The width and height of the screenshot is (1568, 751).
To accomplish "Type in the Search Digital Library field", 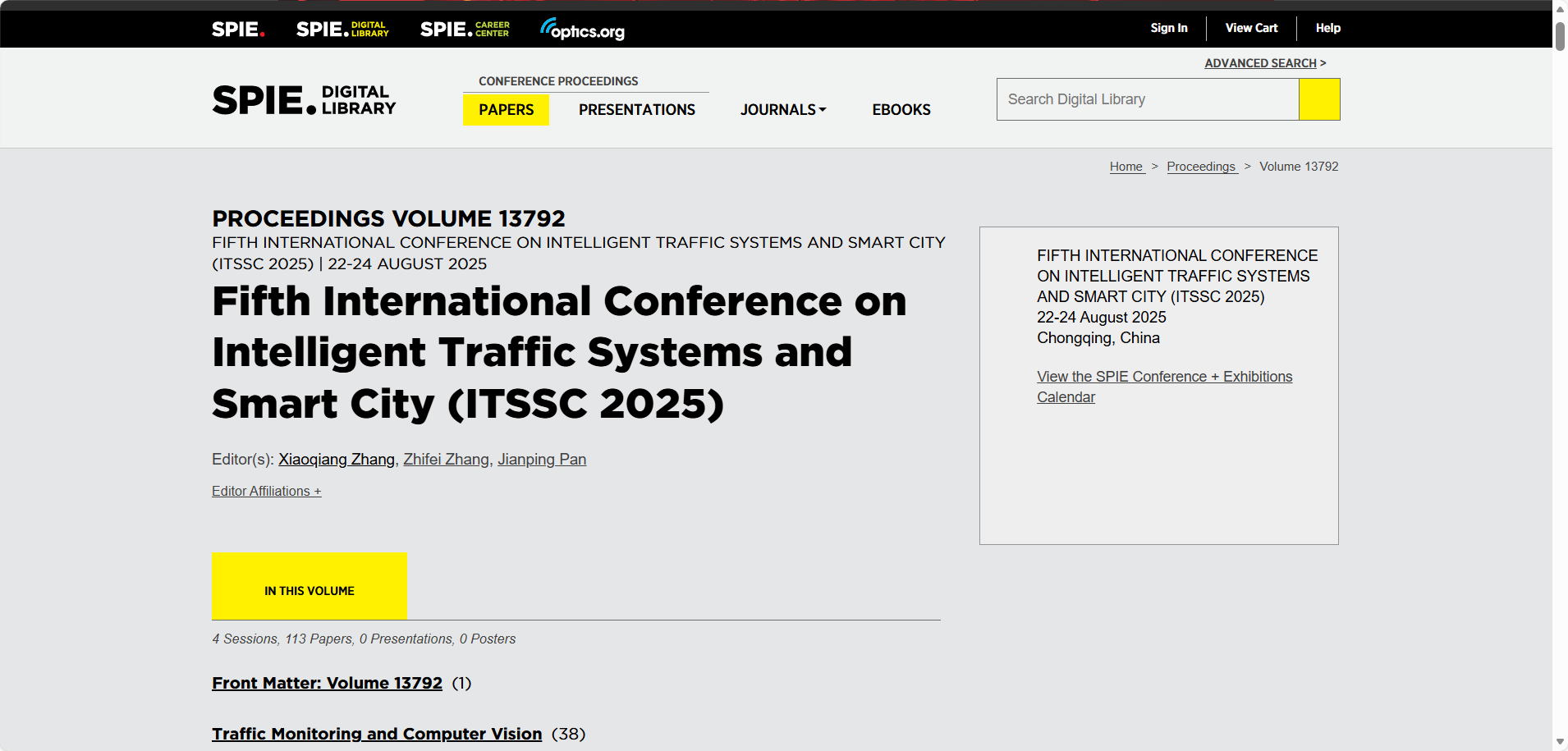I will (1147, 99).
